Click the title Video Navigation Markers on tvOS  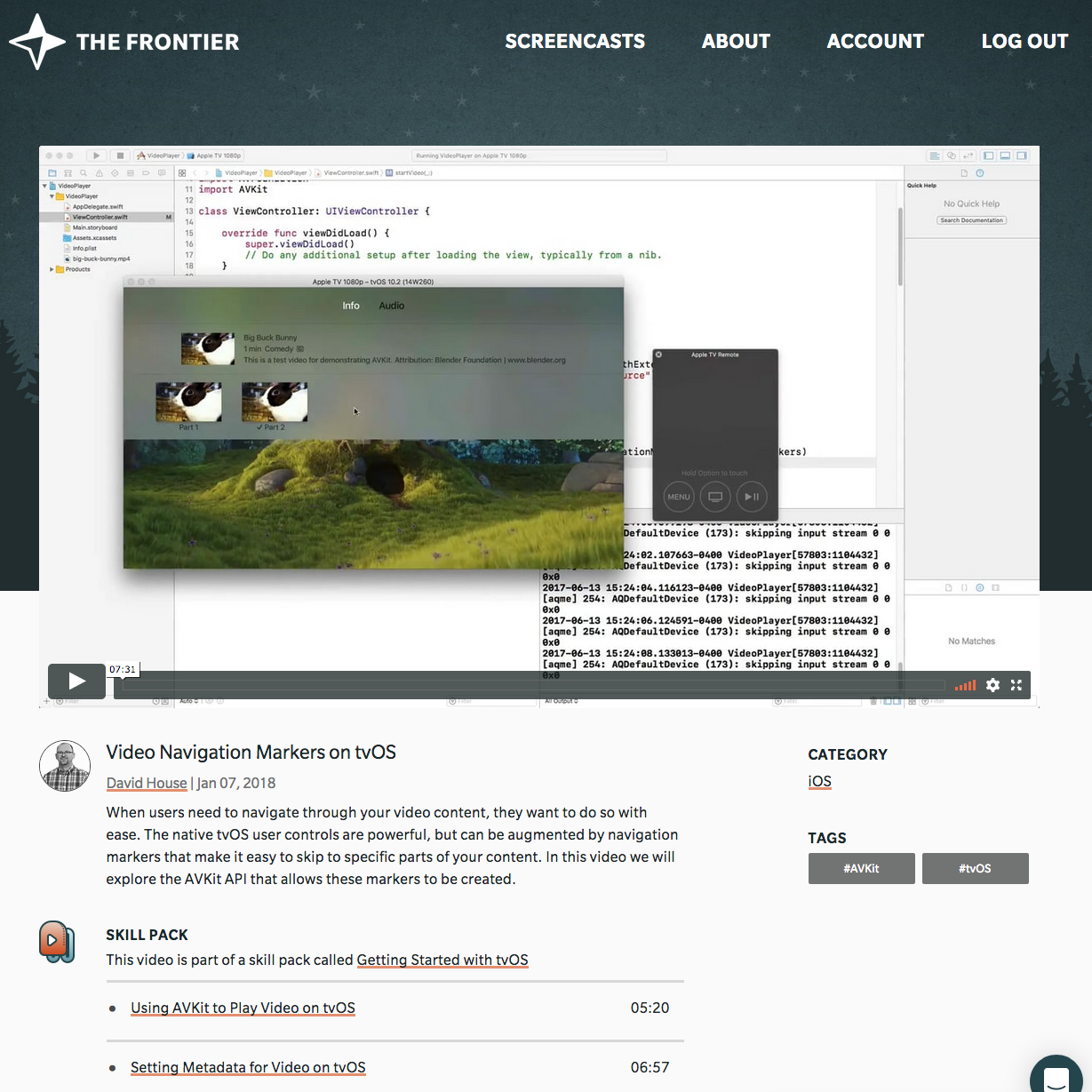click(x=251, y=752)
